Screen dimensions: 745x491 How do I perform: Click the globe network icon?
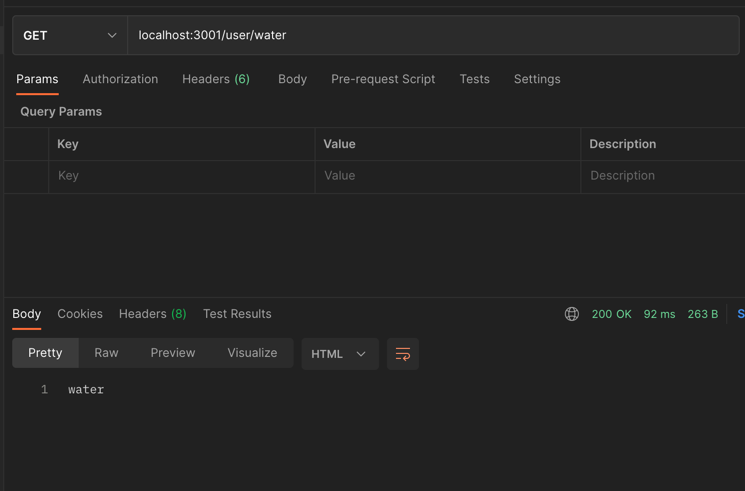tap(572, 314)
